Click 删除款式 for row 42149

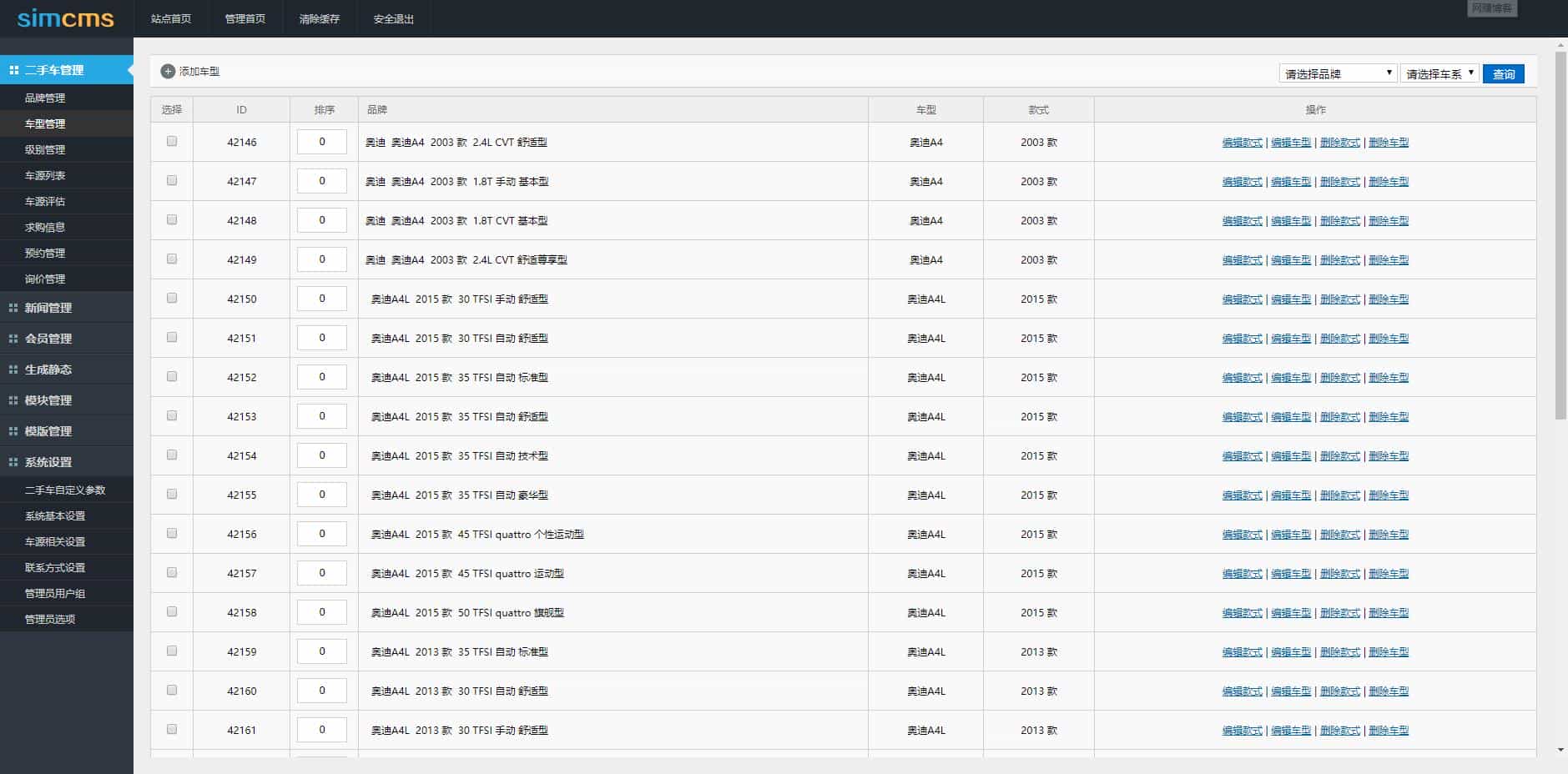(1340, 260)
